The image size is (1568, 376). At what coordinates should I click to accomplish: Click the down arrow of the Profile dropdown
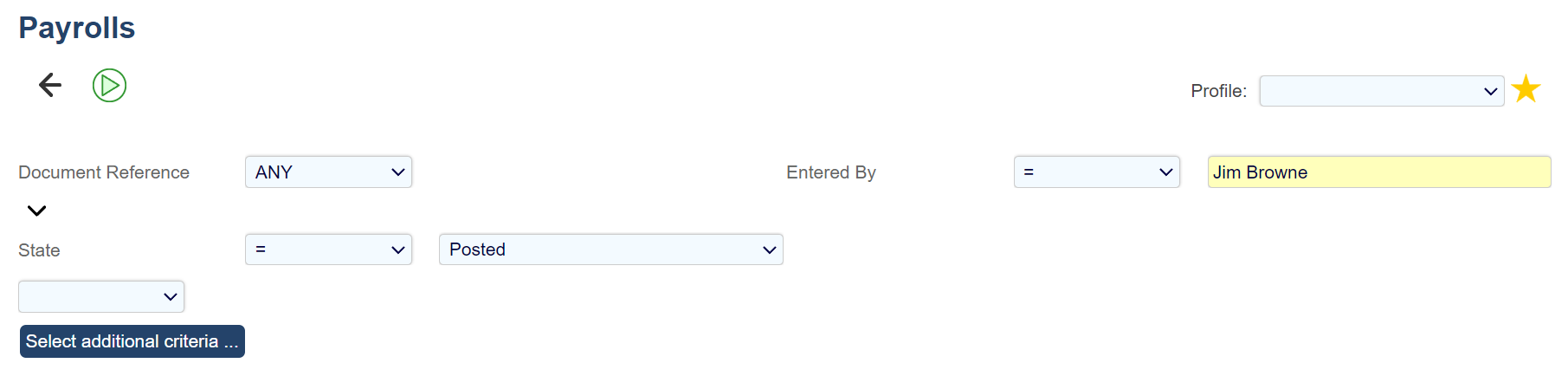[1490, 91]
